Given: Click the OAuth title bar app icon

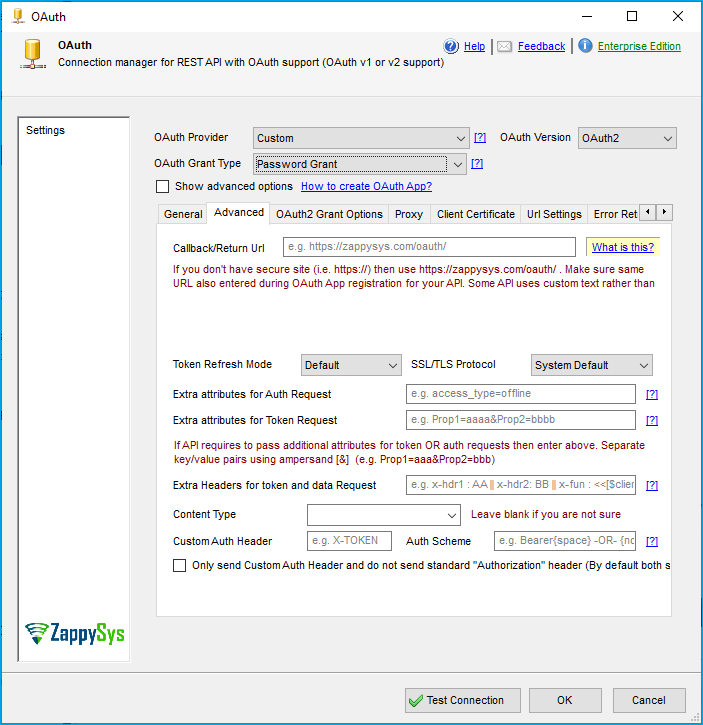Looking at the screenshot, I should (18, 16).
